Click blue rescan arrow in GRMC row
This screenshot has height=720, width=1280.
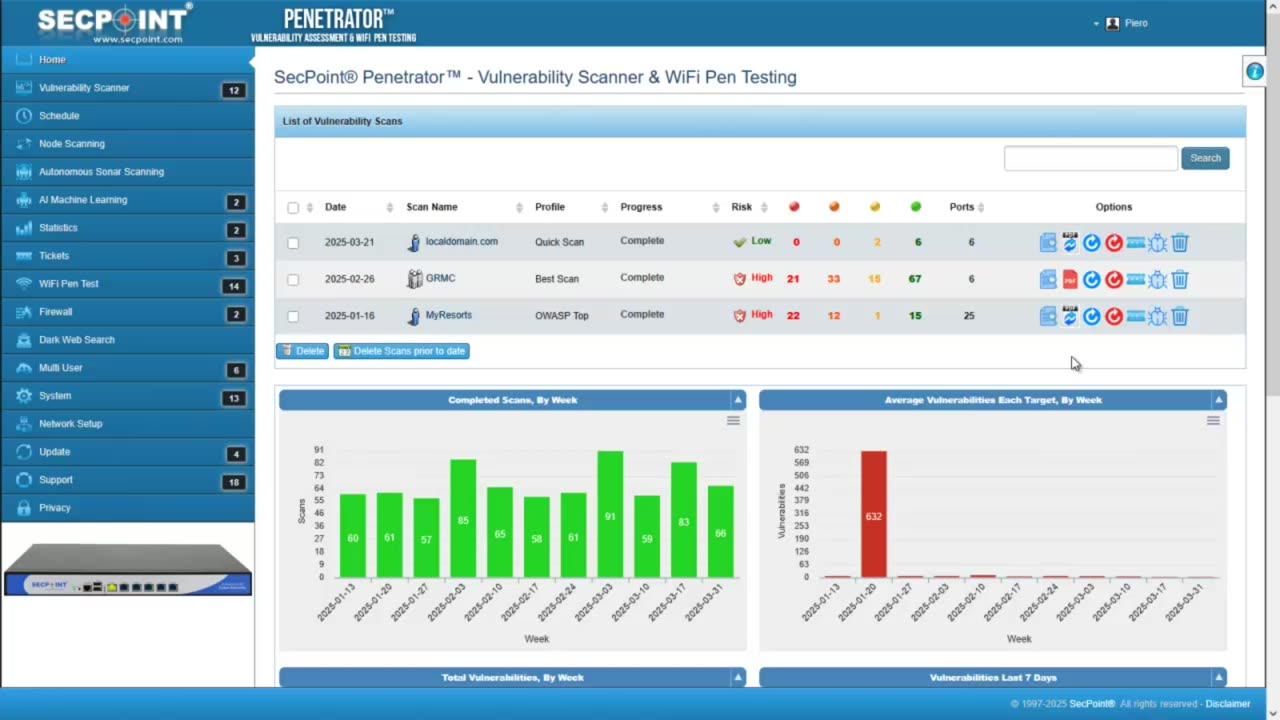pyautogui.click(x=1092, y=280)
